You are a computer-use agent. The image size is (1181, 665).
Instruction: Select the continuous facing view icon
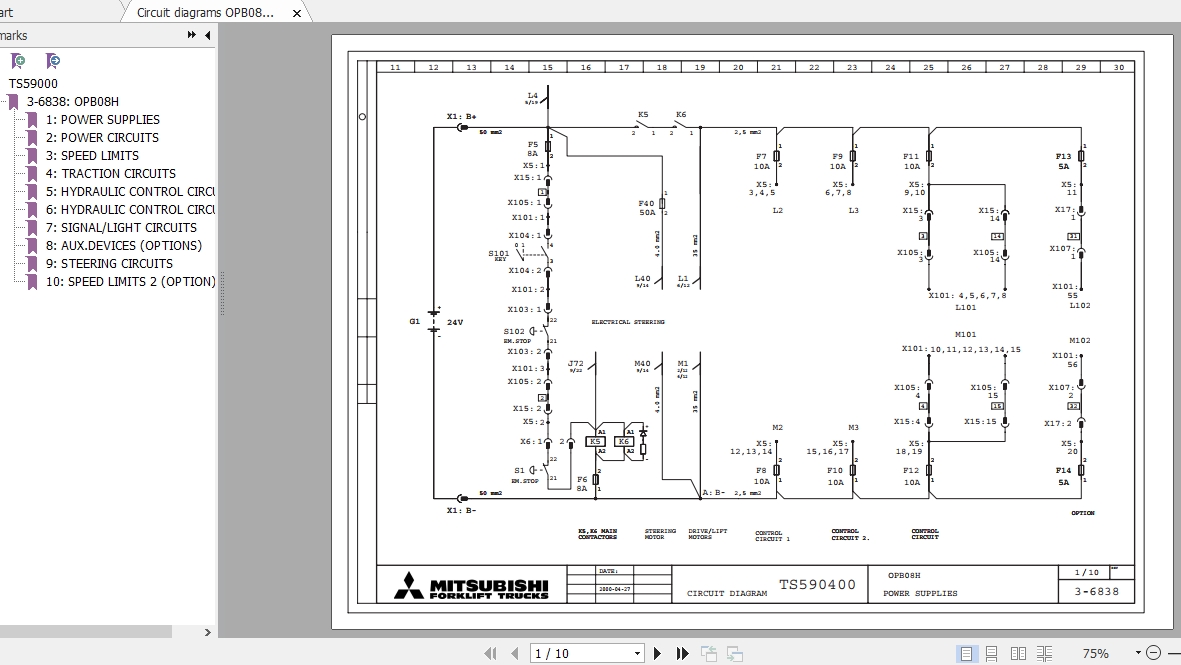(1043, 652)
